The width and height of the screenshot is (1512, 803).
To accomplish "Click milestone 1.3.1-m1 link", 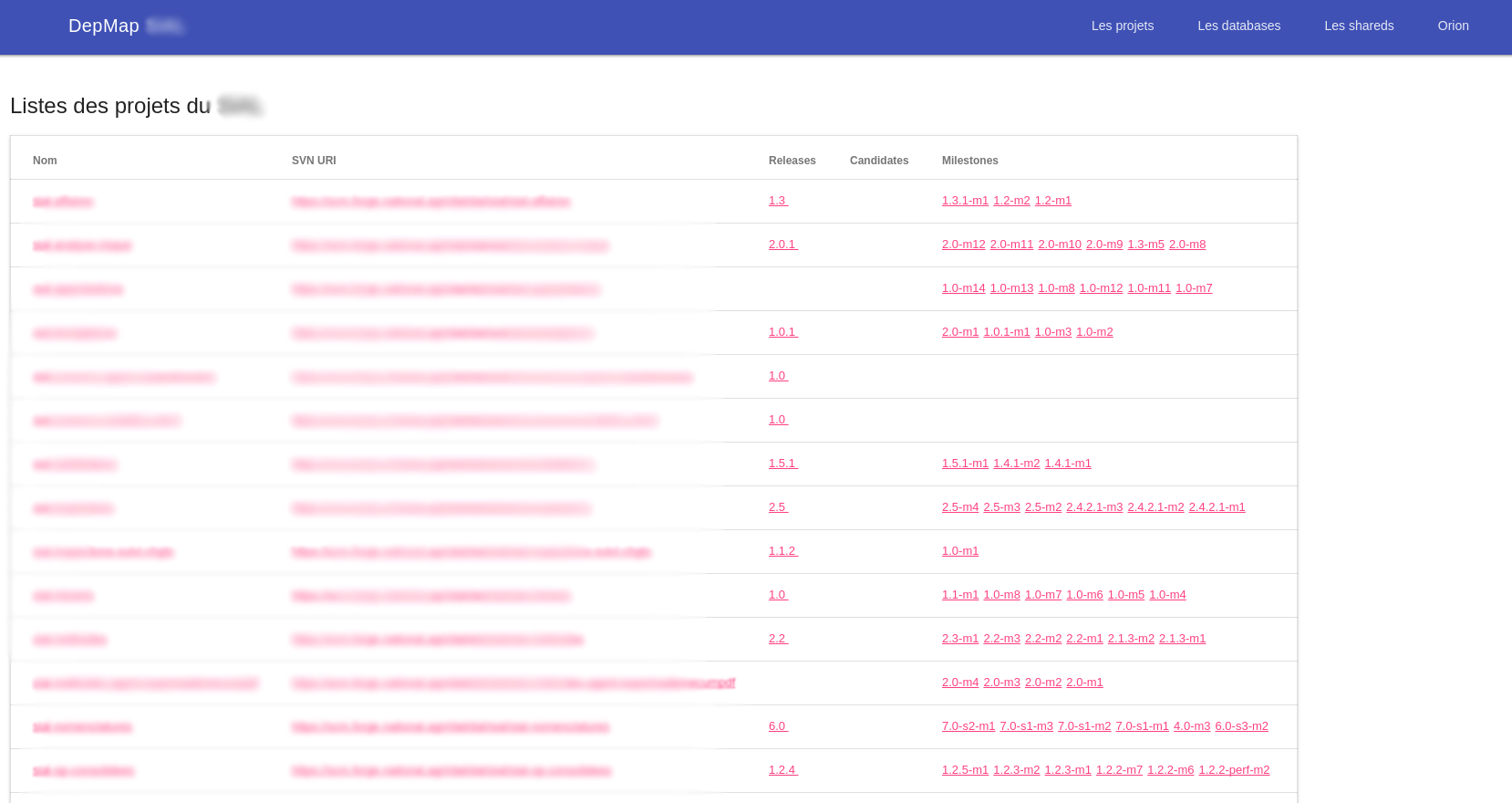I will coord(964,201).
